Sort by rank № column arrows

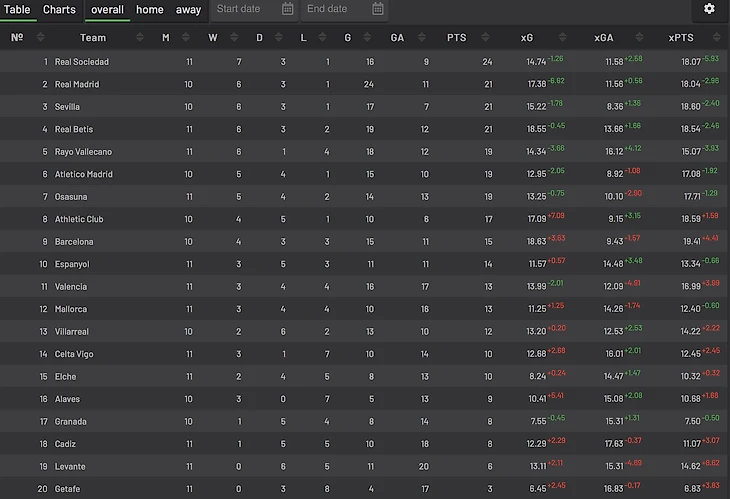click(x=41, y=38)
